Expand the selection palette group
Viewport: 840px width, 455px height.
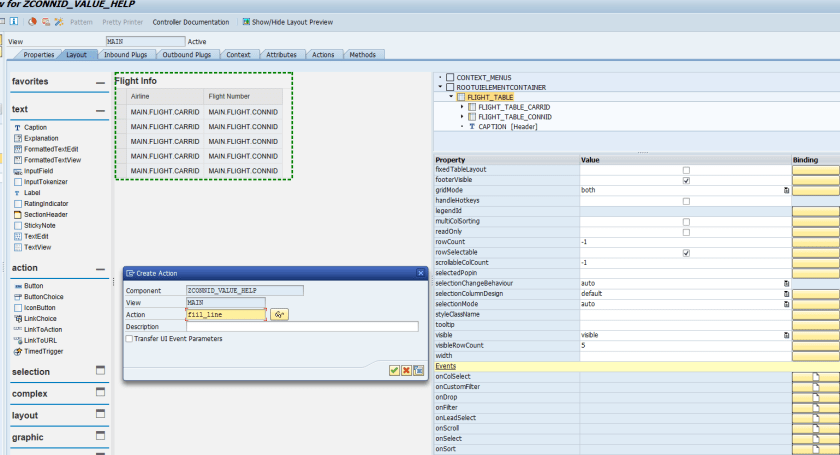tap(100, 371)
